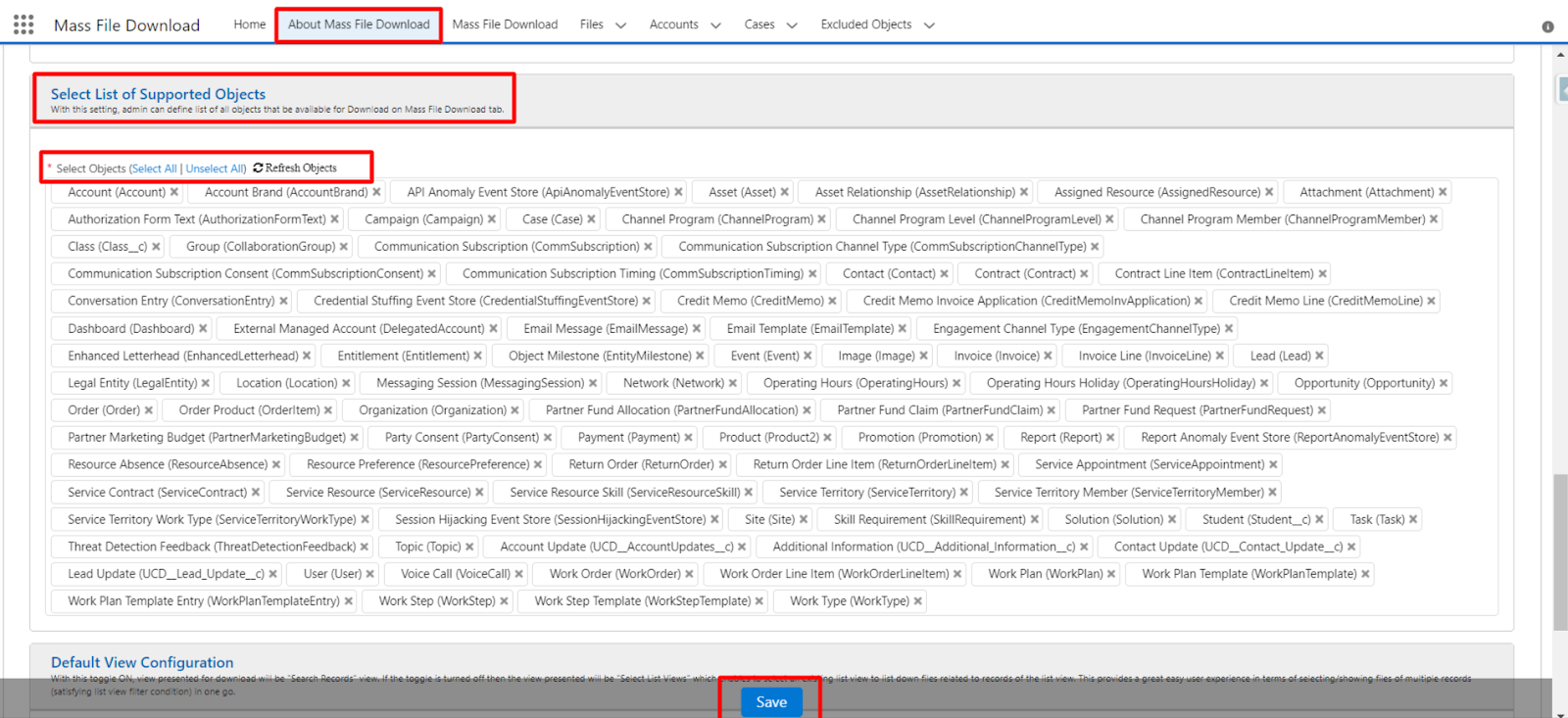Remove the Lead (Lead) pill
The image size is (1568, 718).
tap(1319, 357)
